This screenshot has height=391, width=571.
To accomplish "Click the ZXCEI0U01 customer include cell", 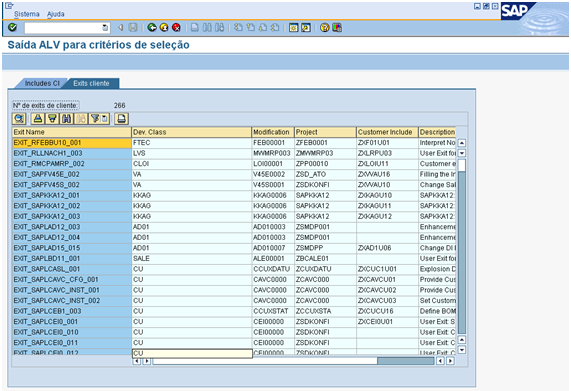I will (x=387, y=322).
